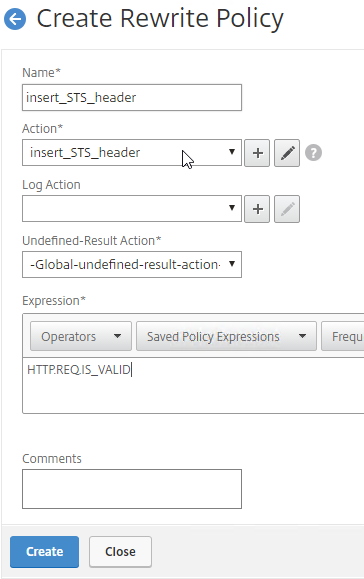
Task: Open the Action help question mark icon
Action: click(x=313, y=153)
